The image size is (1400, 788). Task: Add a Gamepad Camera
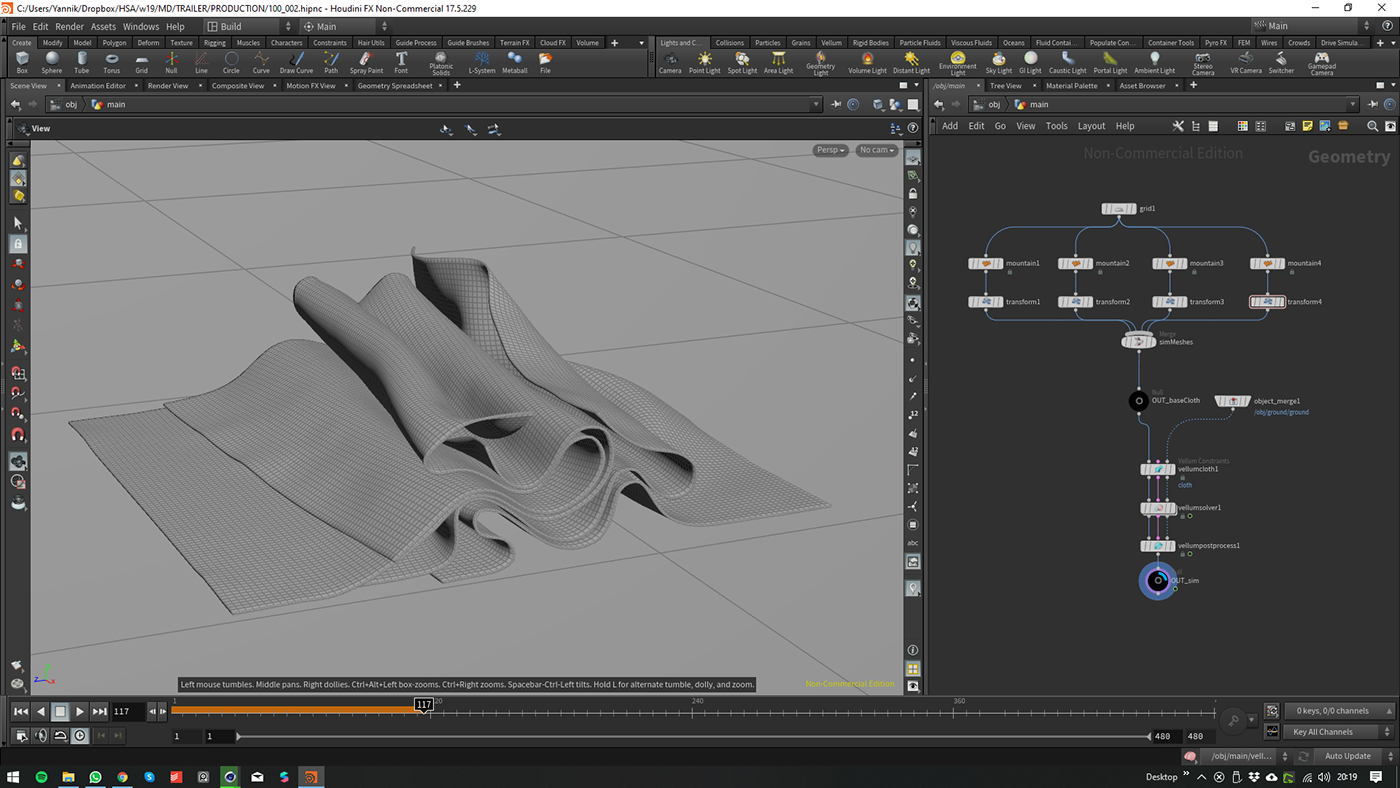pyautogui.click(x=1321, y=64)
